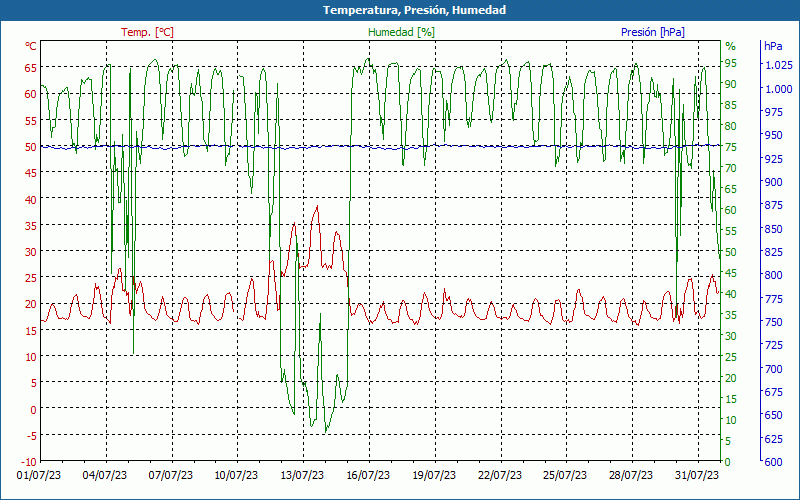The height and width of the screenshot is (500, 800).
Task: Click 600 on the blue pressure axis
Action: 774,462
